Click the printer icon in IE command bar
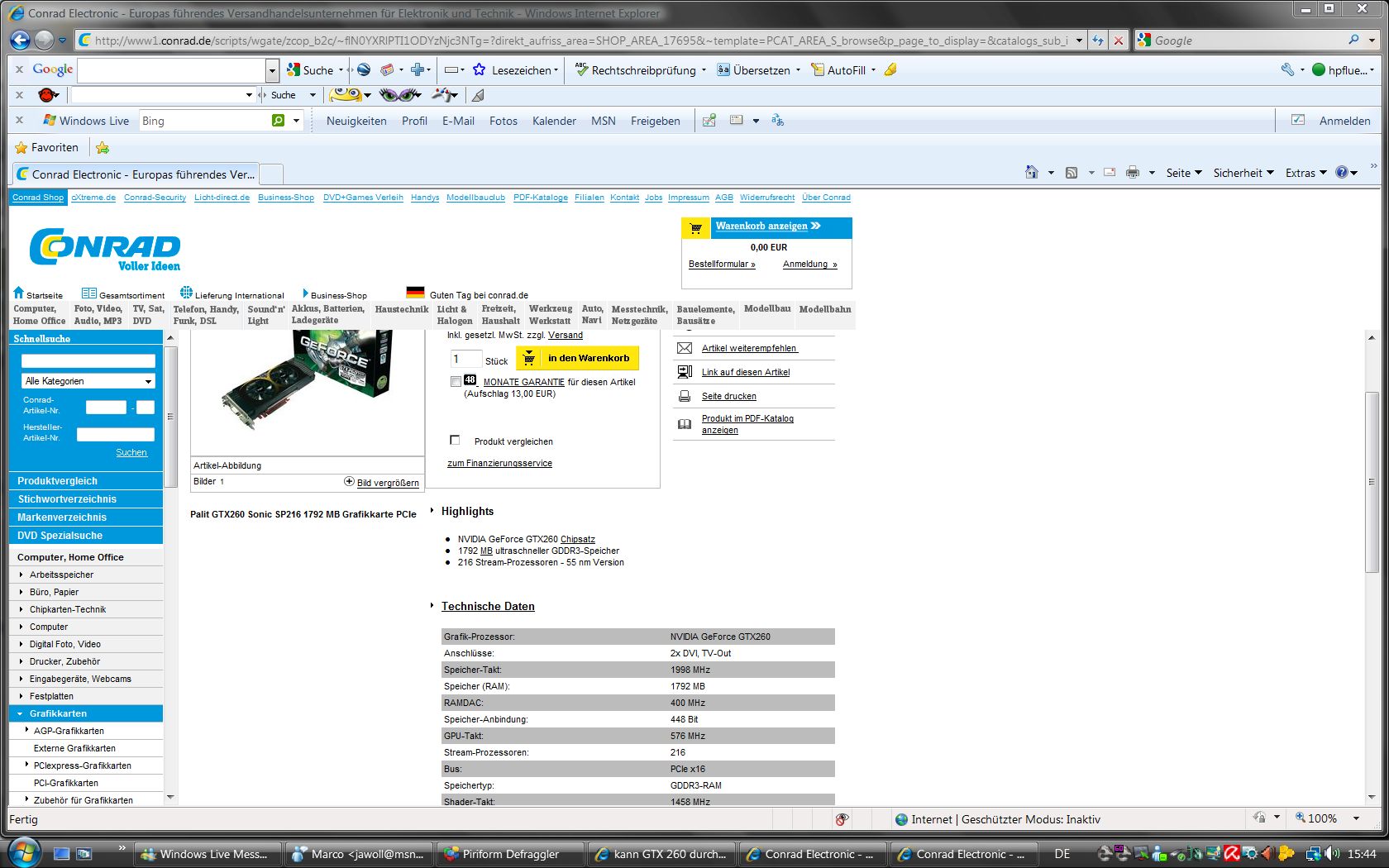 1133,172
